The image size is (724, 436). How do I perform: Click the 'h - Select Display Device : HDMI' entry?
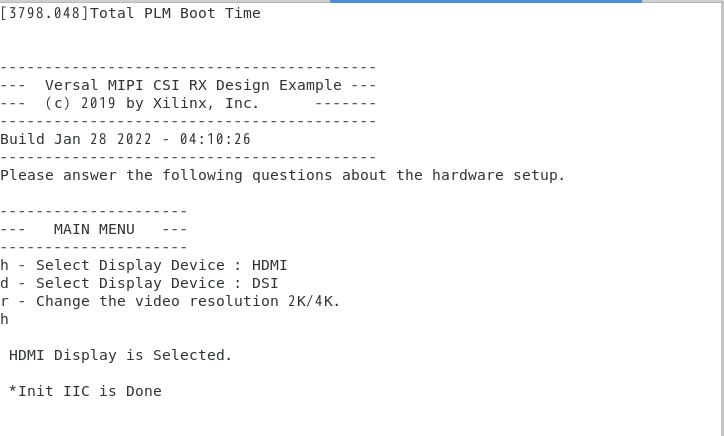144,266
